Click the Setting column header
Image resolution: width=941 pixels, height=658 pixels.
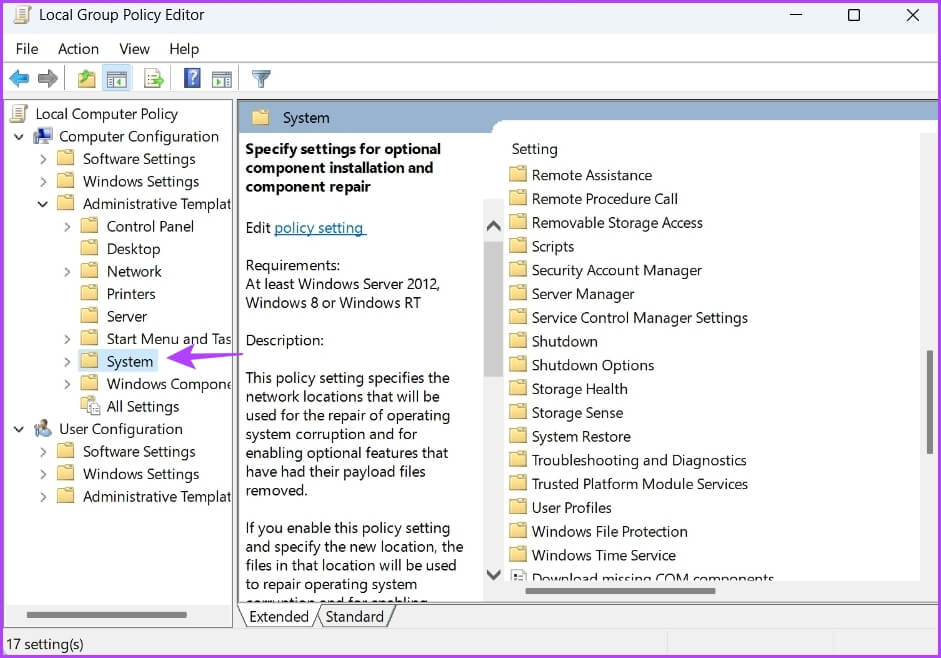534,149
